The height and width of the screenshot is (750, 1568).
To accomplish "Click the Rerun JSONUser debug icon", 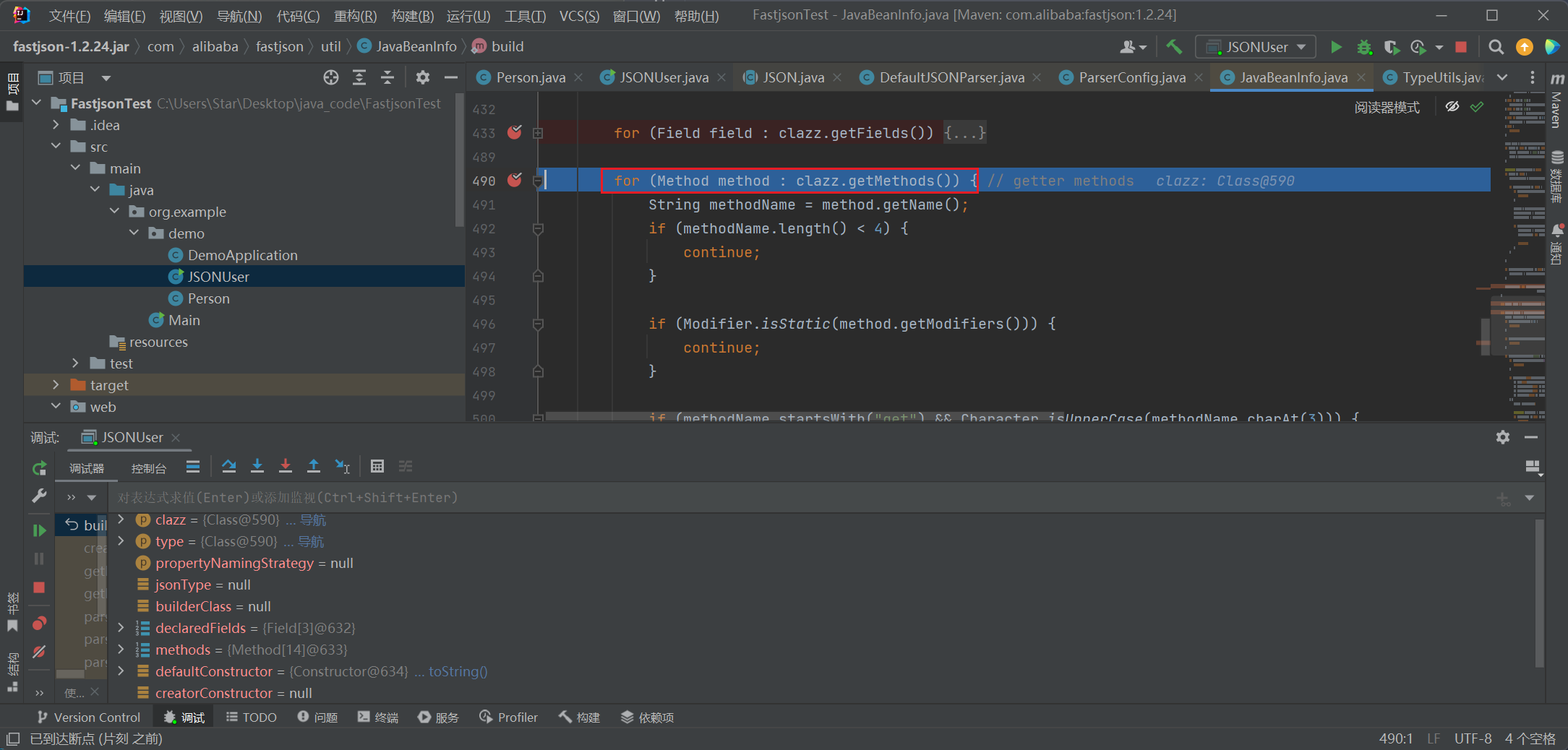I will [x=39, y=468].
